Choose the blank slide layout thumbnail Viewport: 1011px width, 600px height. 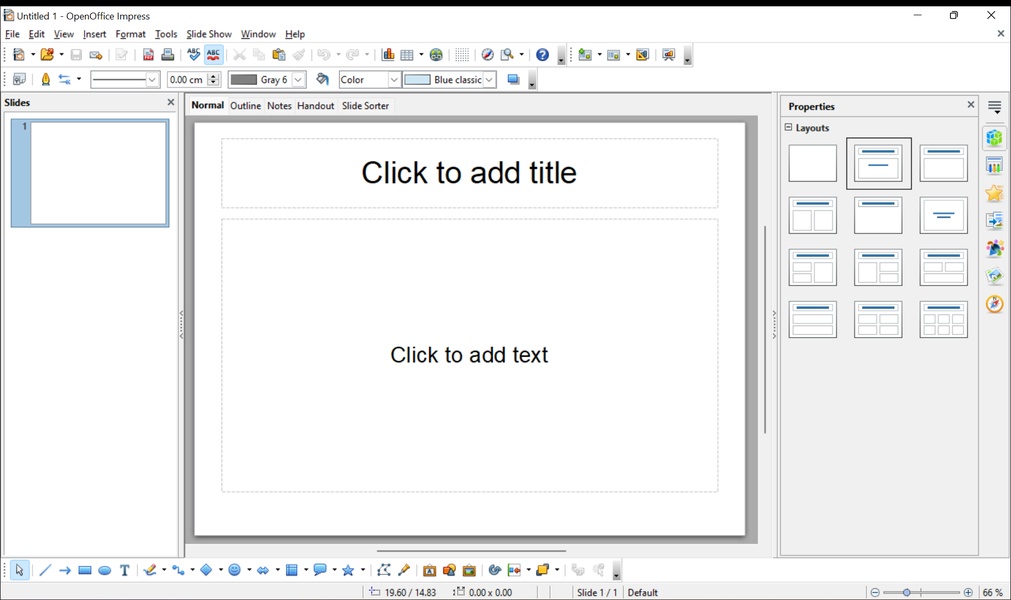tap(812, 163)
